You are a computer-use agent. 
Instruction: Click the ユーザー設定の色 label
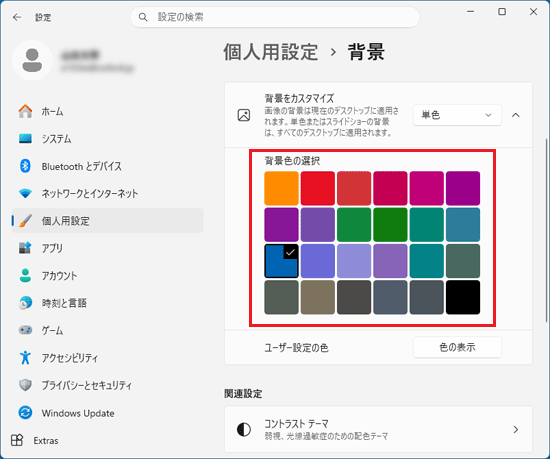(x=296, y=347)
